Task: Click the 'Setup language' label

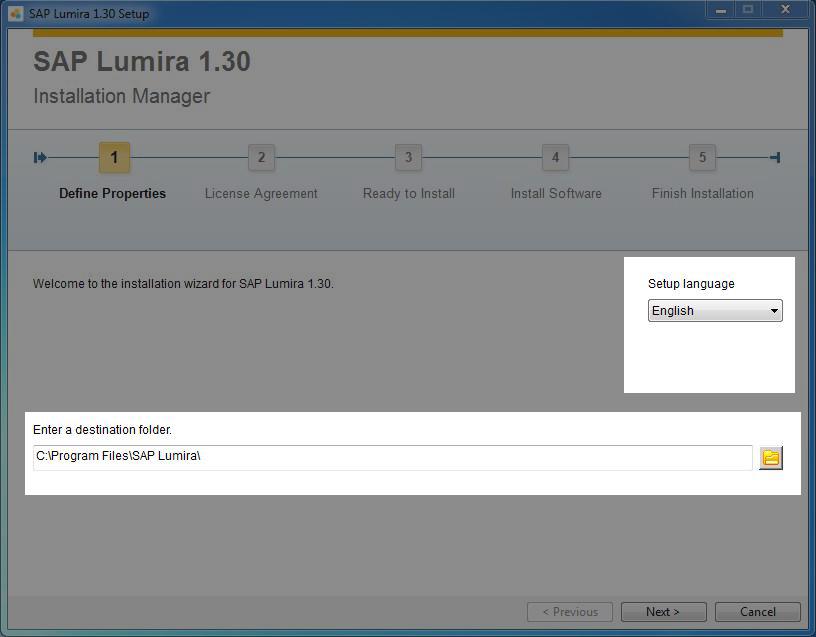Action: [x=691, y=284]
